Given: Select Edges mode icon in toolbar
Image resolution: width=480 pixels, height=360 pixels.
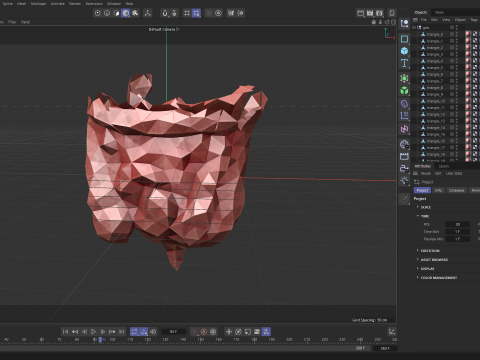Looking at the screenshot, I should pos(107,13).
